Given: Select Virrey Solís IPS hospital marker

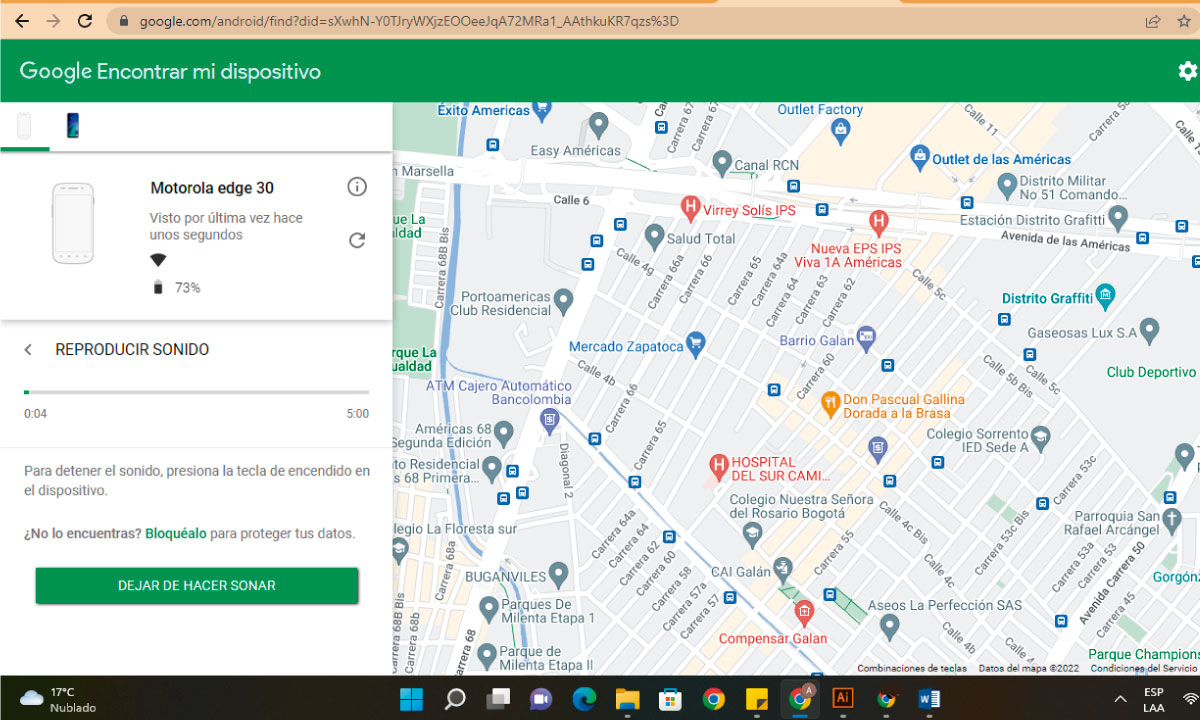Looking at the screenshot, I should pos(689,209).
